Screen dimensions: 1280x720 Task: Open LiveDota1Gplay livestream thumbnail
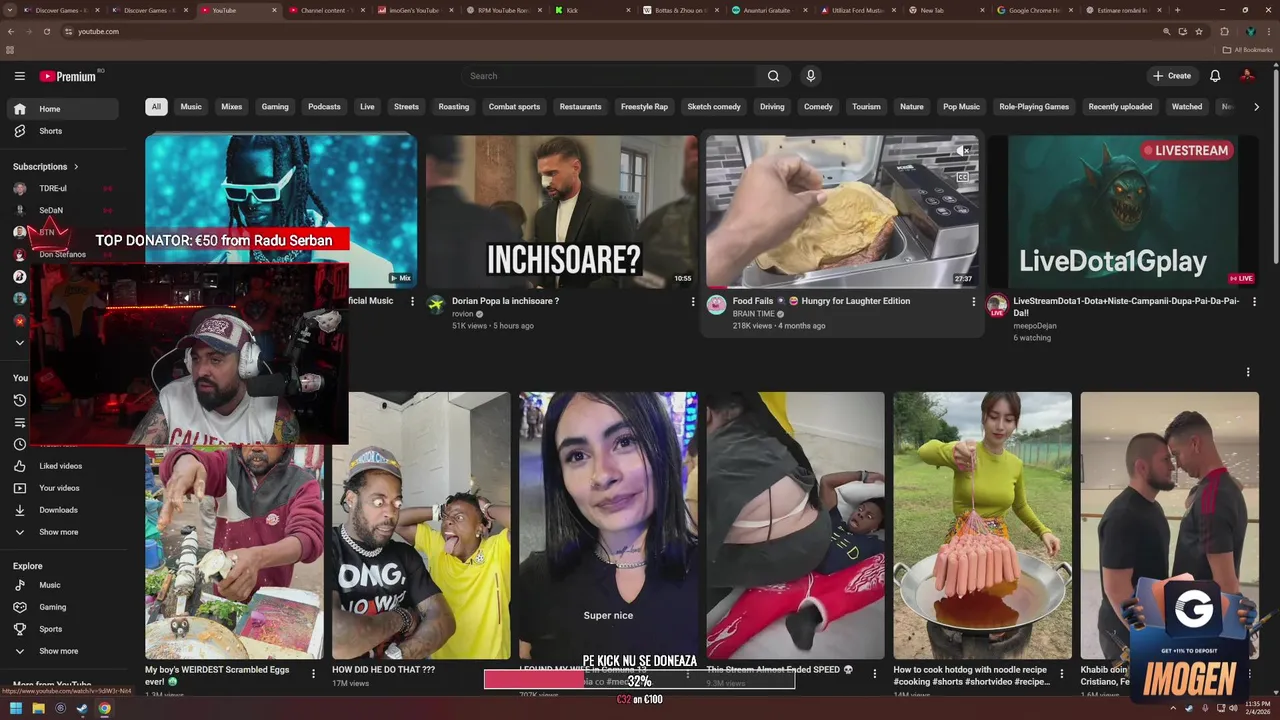(x=1123, y=211)
